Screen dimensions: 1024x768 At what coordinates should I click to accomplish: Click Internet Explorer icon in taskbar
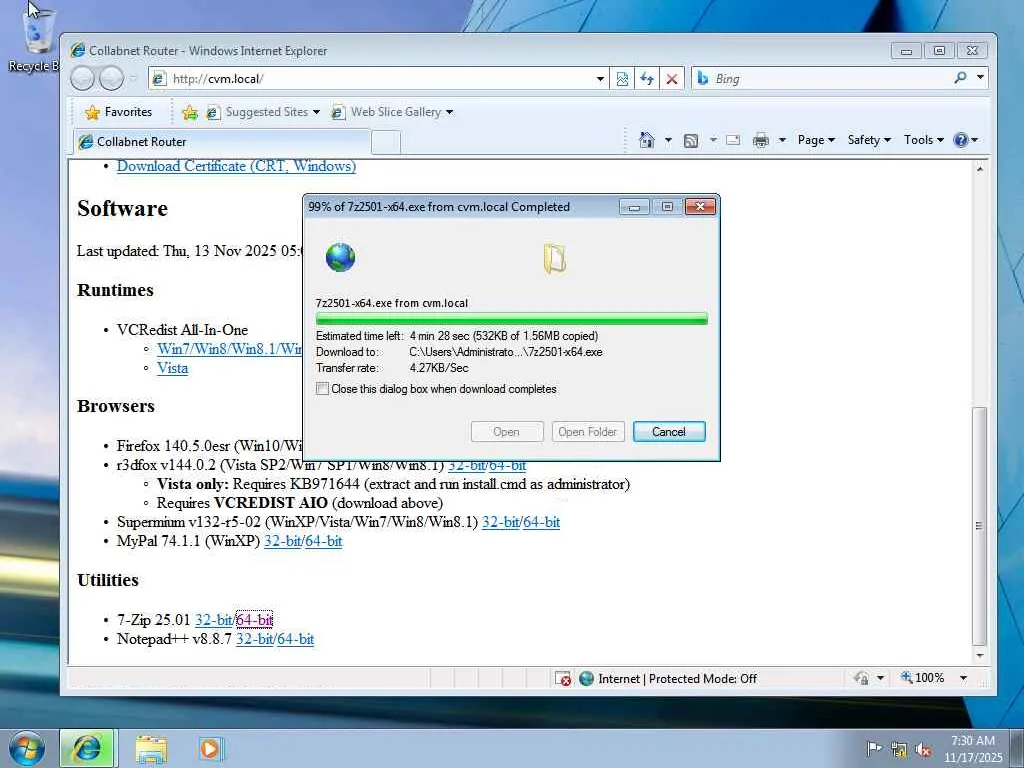pyautogui.click(x=87, y=748)
